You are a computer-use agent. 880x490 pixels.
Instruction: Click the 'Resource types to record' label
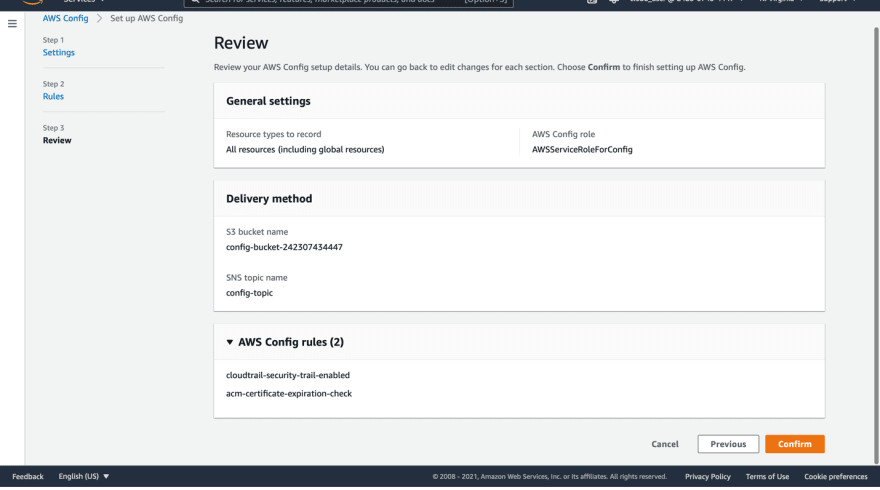tap(274, 134)
